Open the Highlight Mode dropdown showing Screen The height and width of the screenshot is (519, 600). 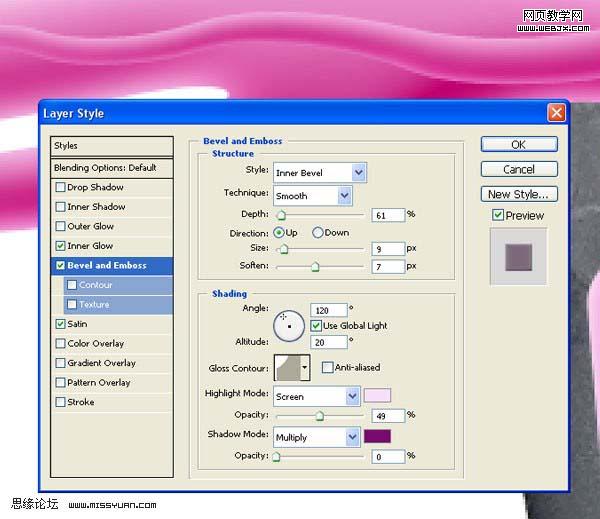click(x=317, y=396)
